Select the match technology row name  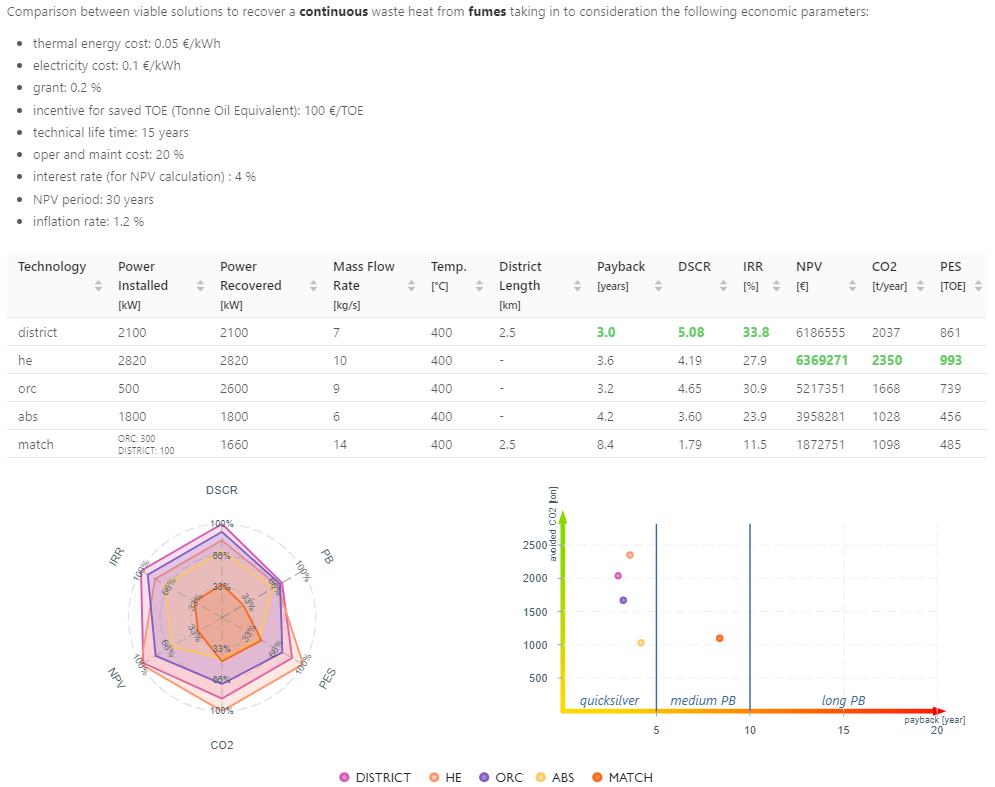tap(36, 444)
